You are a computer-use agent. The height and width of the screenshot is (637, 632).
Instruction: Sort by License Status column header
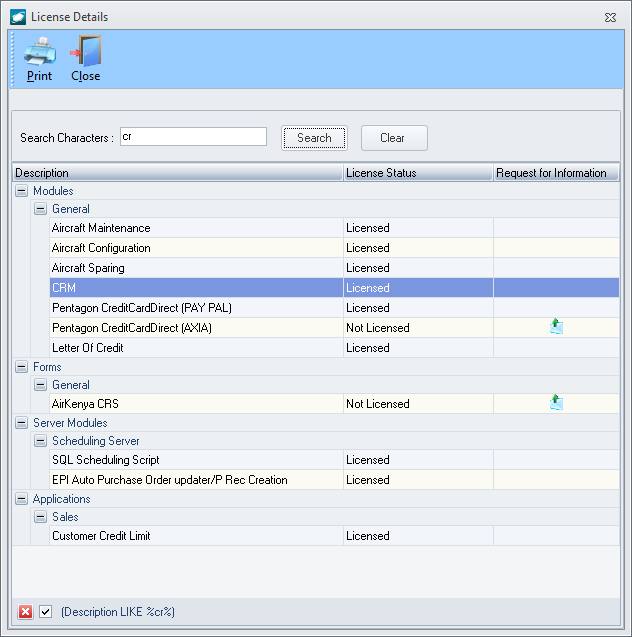[x=418, y=173]
